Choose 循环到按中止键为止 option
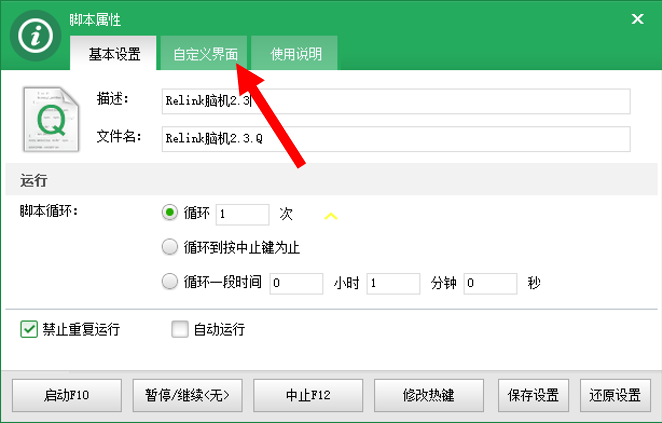Screen dimensions: 662x423 coord(169,247)
